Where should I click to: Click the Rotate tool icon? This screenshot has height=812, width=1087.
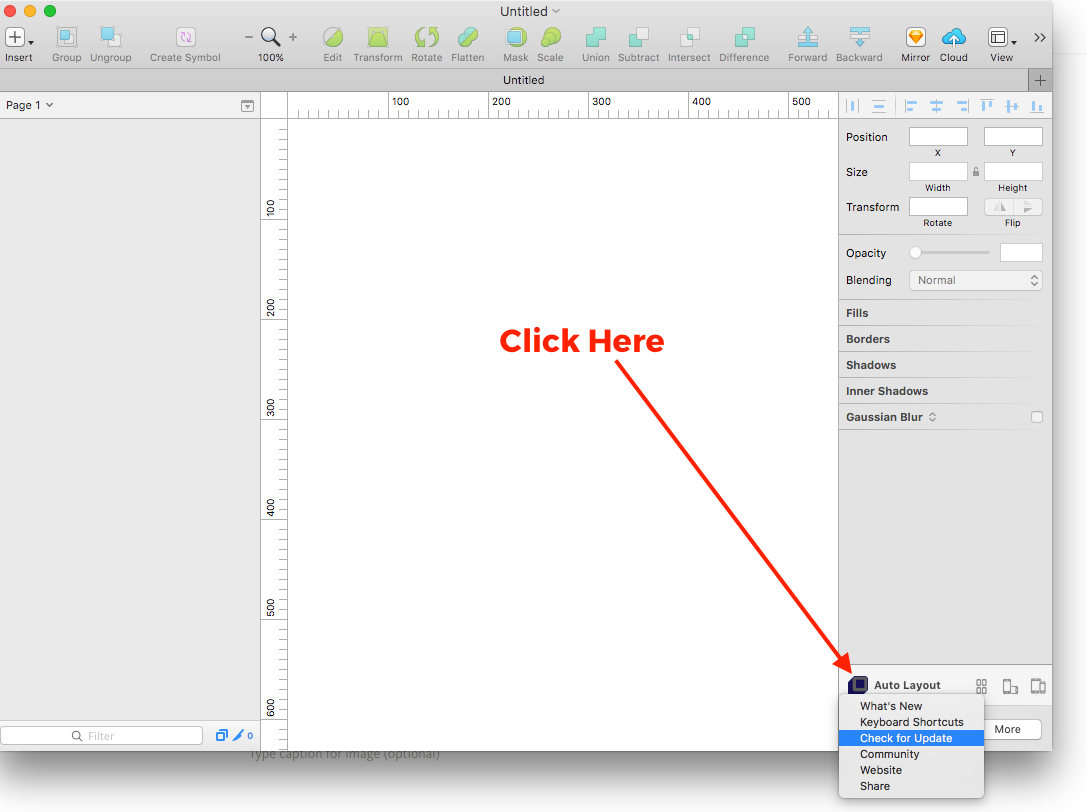point(427,38)
